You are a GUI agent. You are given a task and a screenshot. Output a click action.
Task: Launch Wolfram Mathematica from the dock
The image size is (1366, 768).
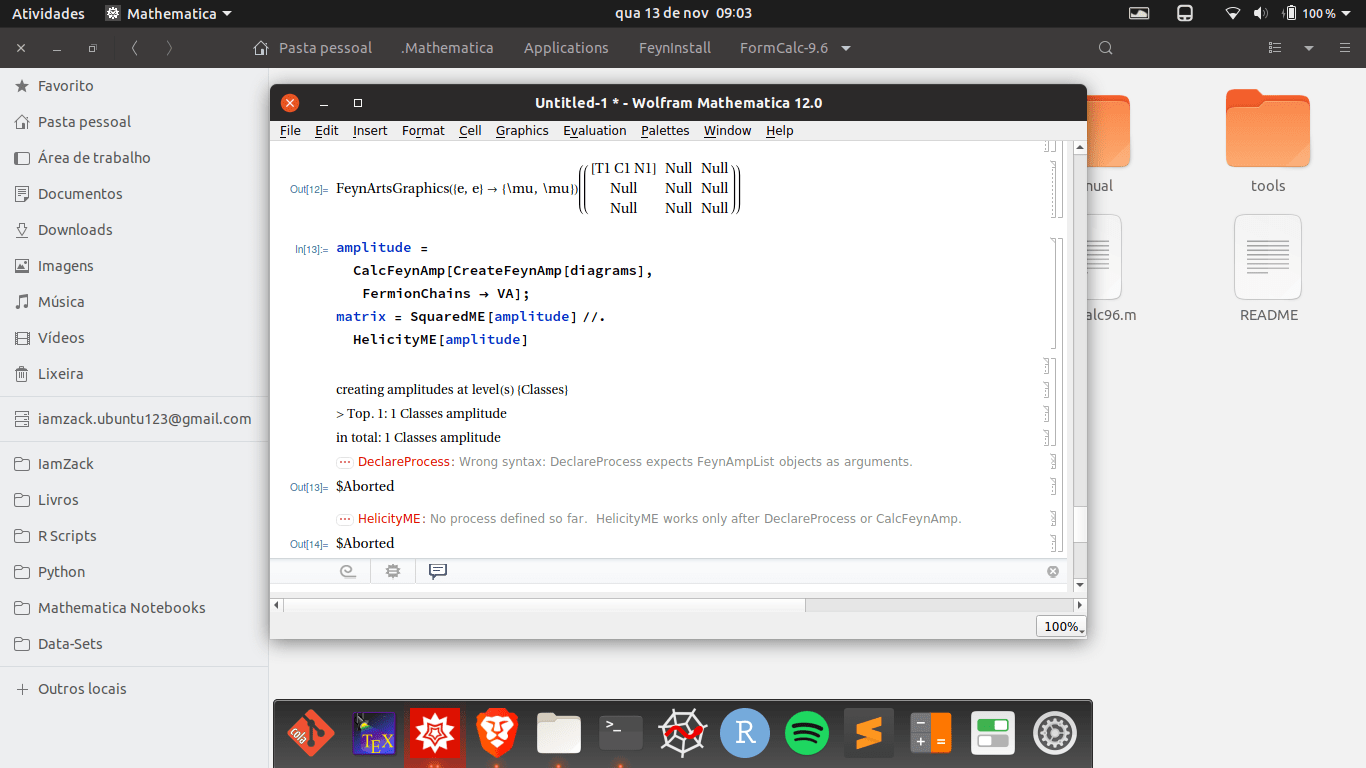coord(435,733)
